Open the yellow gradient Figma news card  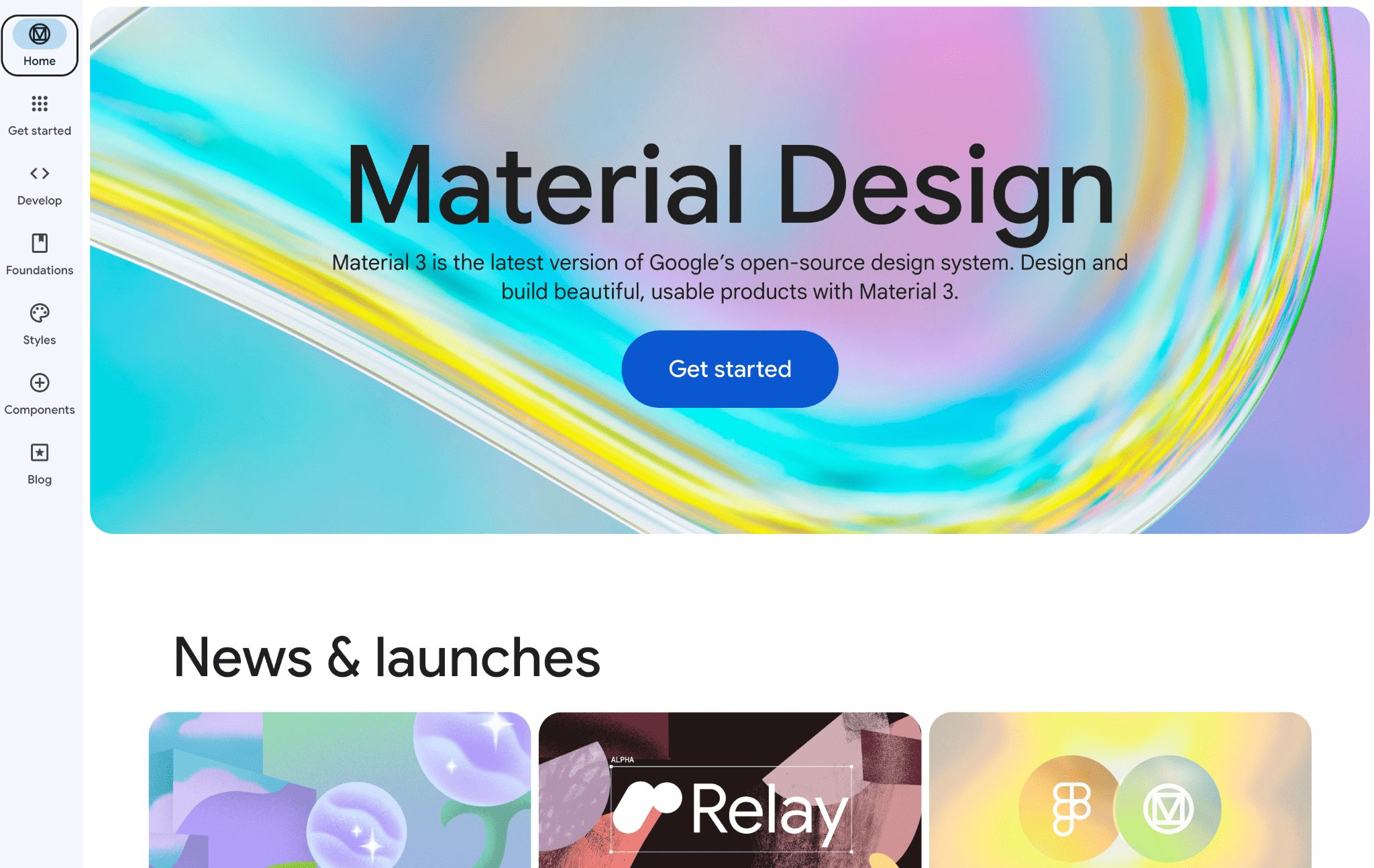(x=1120, y=790)
